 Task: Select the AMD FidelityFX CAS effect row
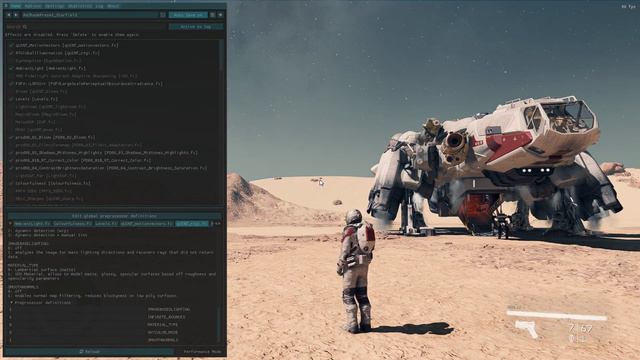tap(76, 76)
